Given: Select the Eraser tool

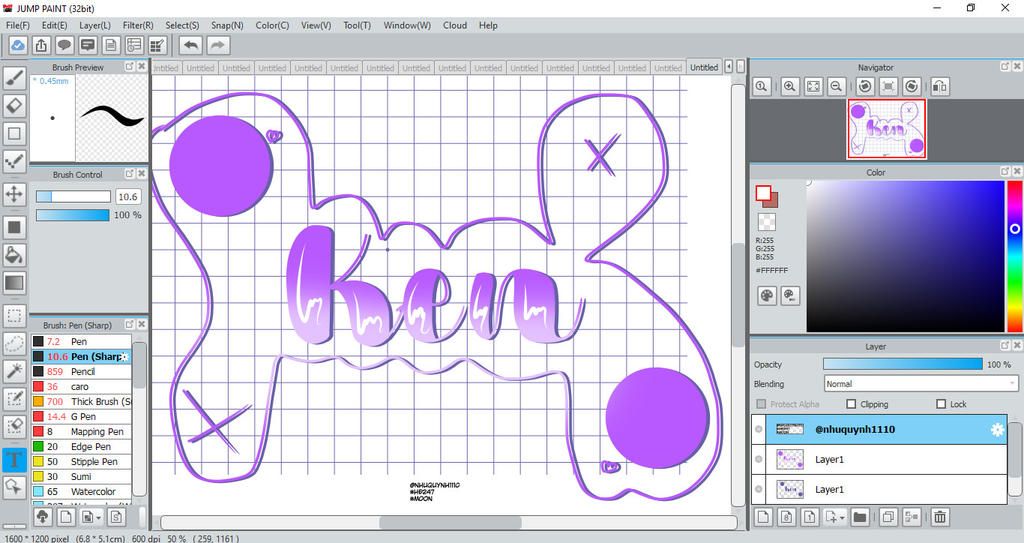Looking at the screenshot, I should (14, 106).
